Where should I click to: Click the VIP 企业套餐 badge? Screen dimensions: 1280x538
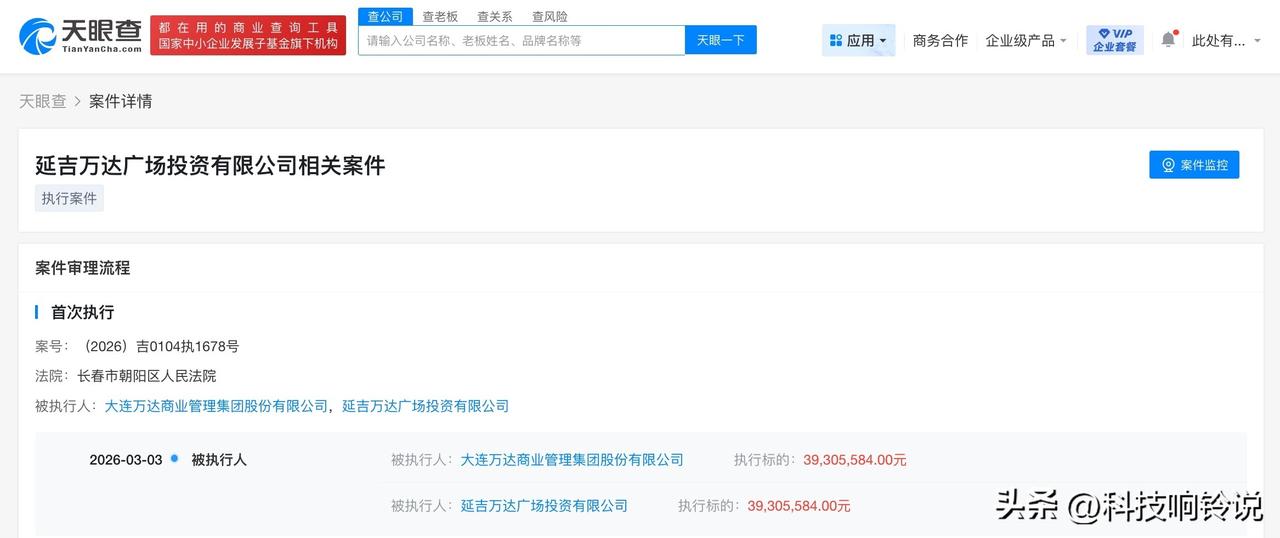click(1115, 40)
